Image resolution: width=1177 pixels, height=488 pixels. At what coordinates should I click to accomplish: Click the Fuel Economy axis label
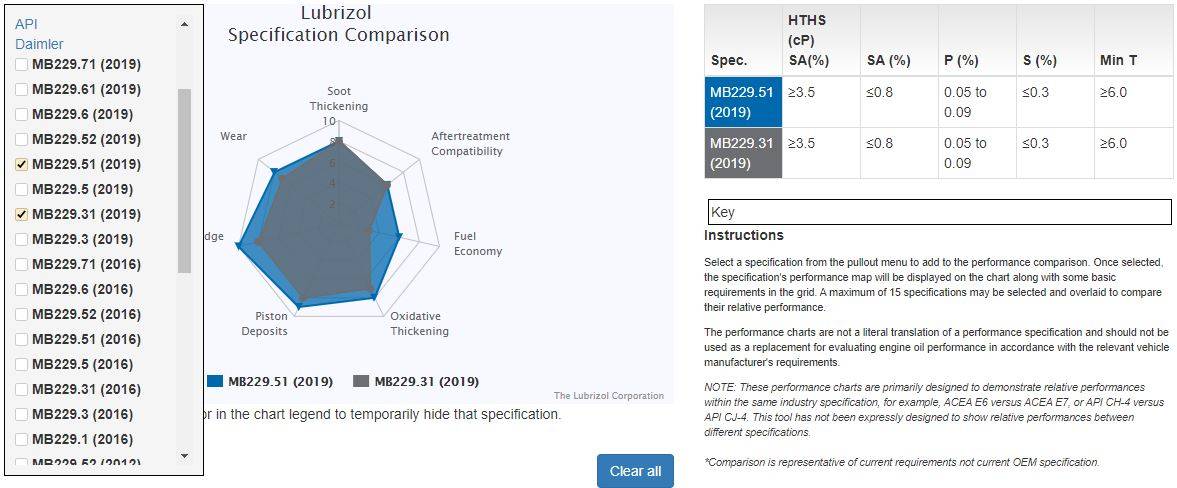tap(477, 244)
